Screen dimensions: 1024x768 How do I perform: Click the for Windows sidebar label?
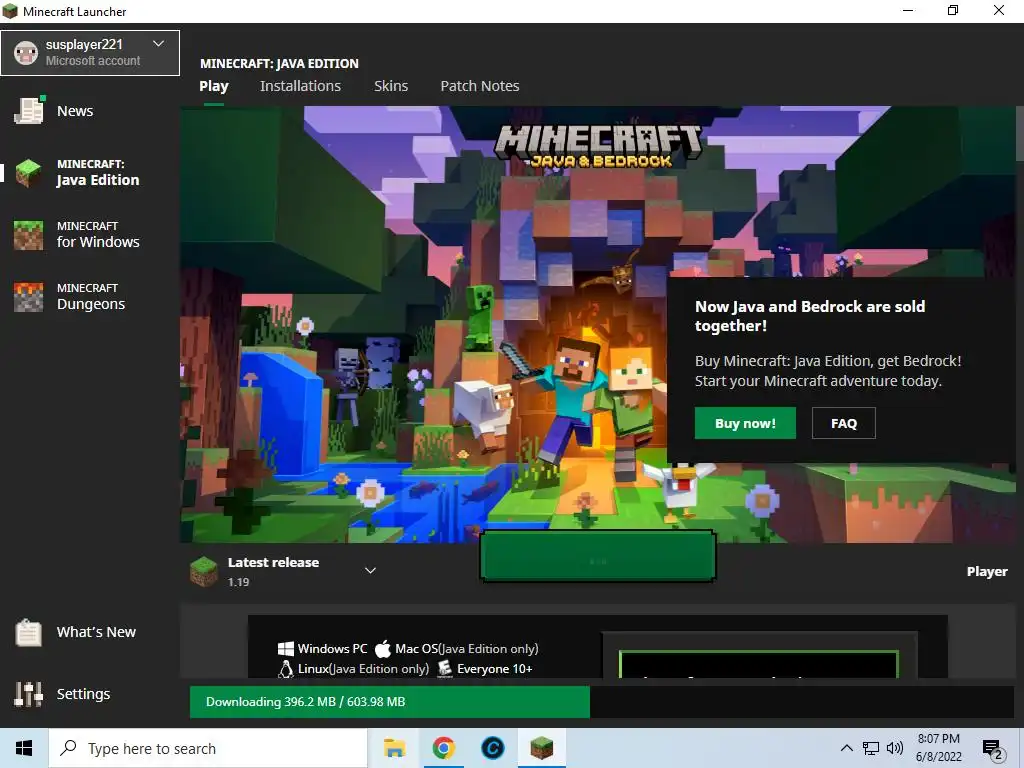(98, 242)
